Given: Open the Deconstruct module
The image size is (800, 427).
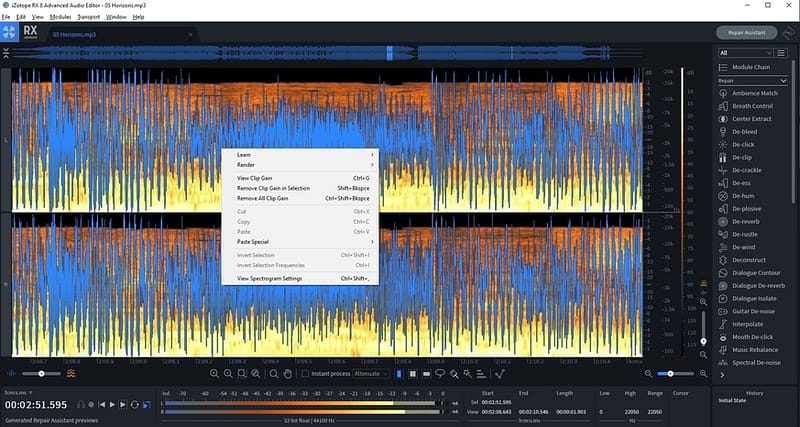Looking at the screenshot, I should pyautogui.click(x=743, y=260).
